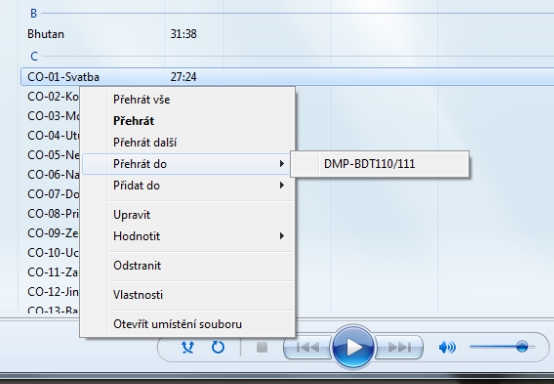Skip to next track button
Viewport: 554px width, 384px height.
(399, 348)
